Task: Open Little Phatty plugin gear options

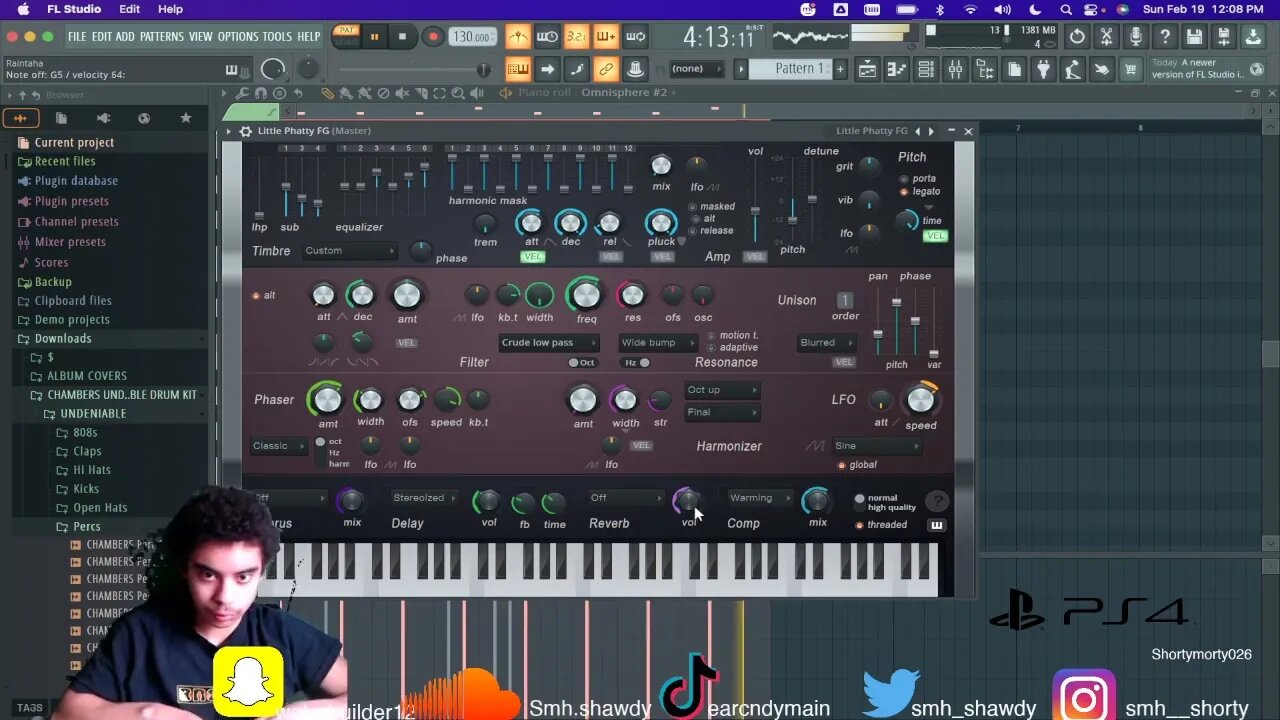Action: [245, 131]
